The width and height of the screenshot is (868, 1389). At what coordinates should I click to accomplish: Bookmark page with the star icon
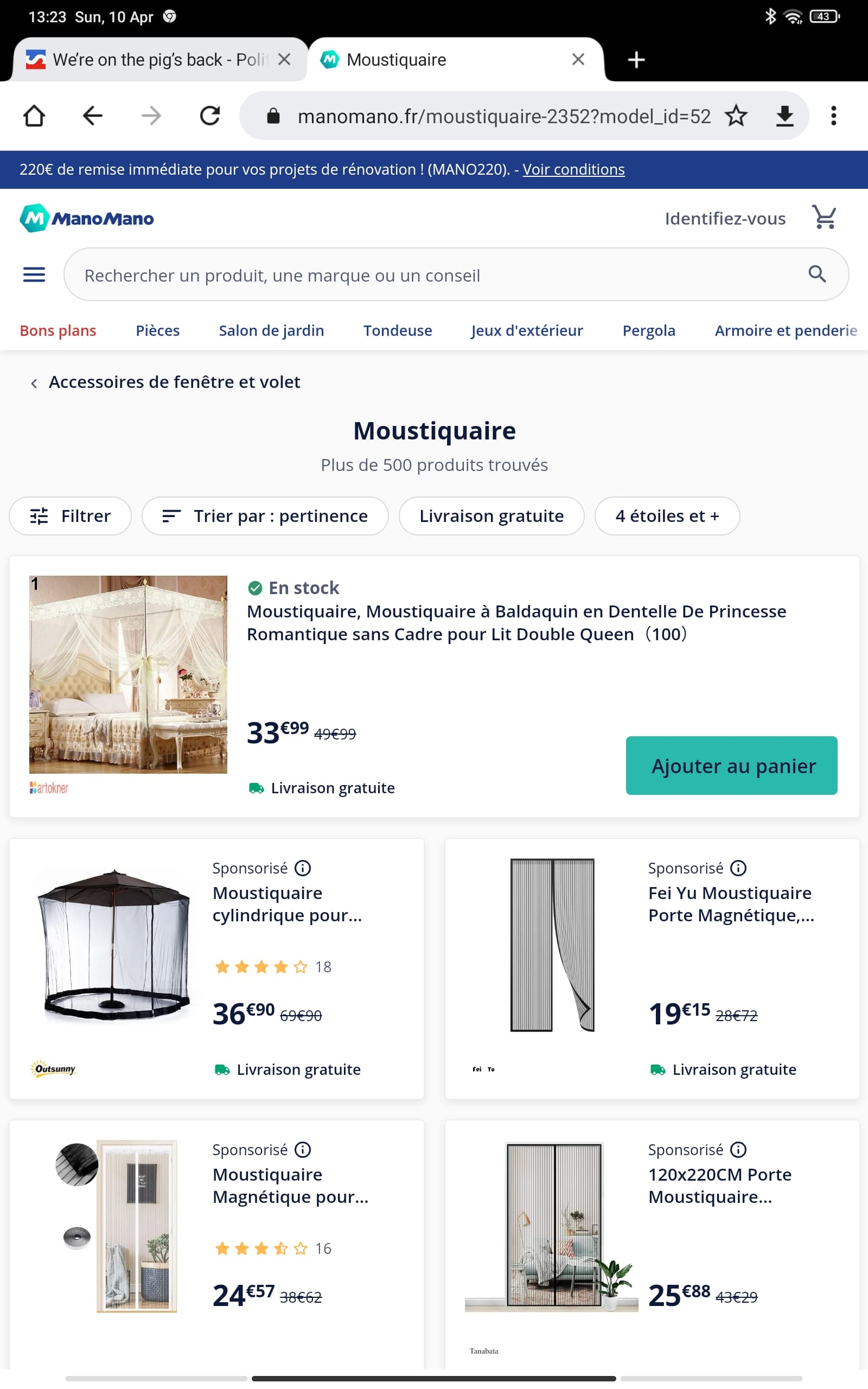(x=736, y=116)
